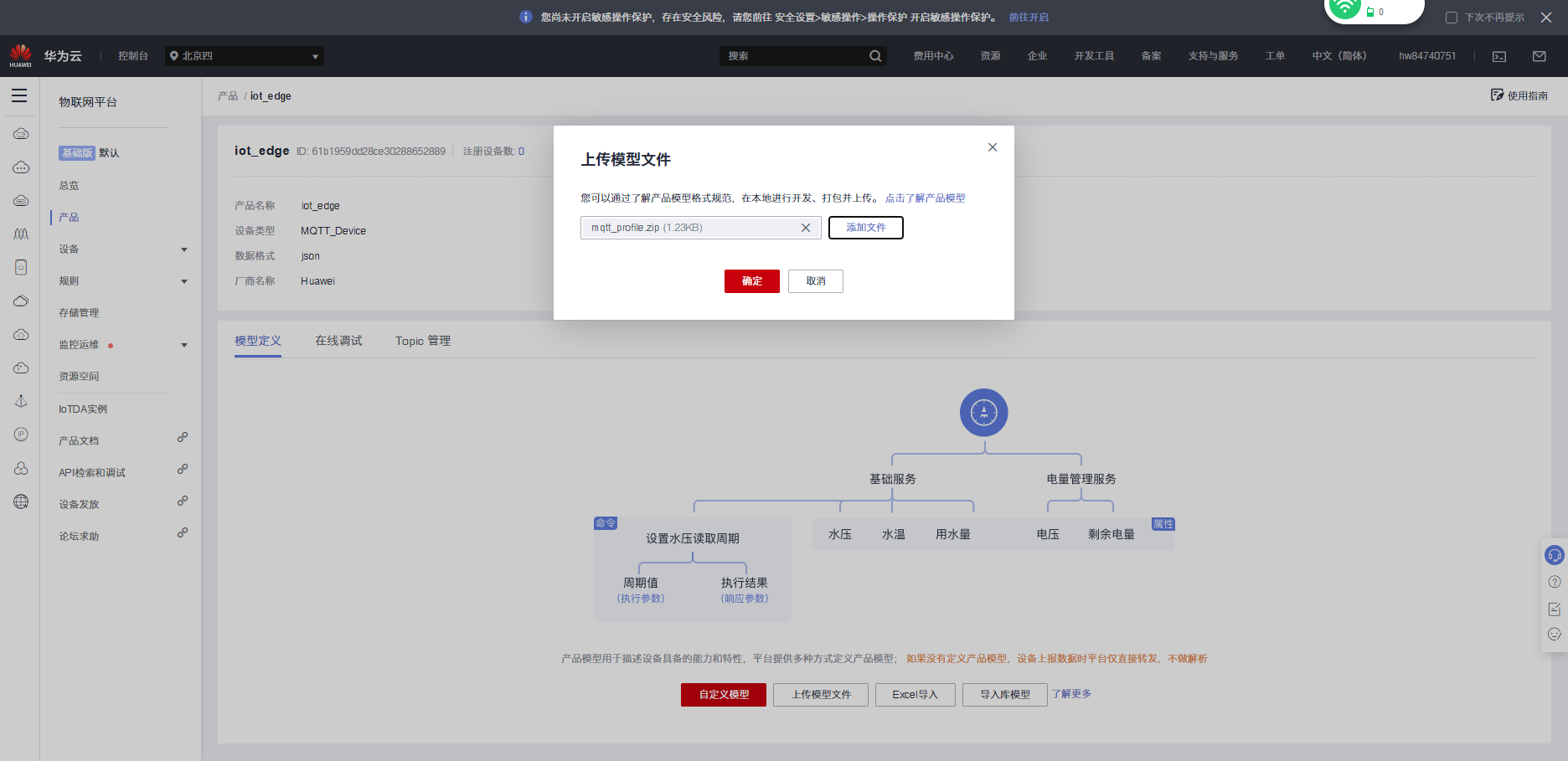The image size is (1568, 761).
Task: Click the Huawei Cloud logo
Action: (x=20, y=55)
